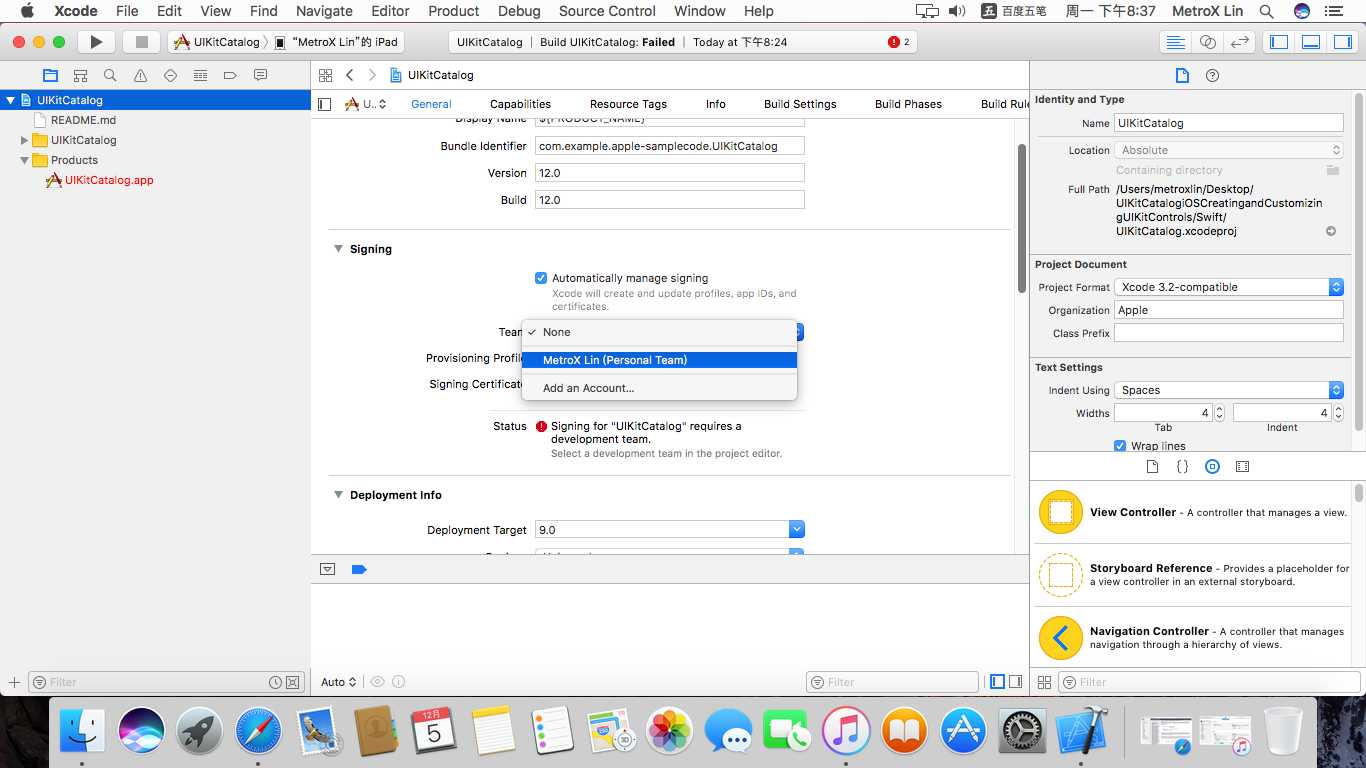Open the Report navigator icon
Viewport: 1366px width, 768px height.
pos(260,75)
